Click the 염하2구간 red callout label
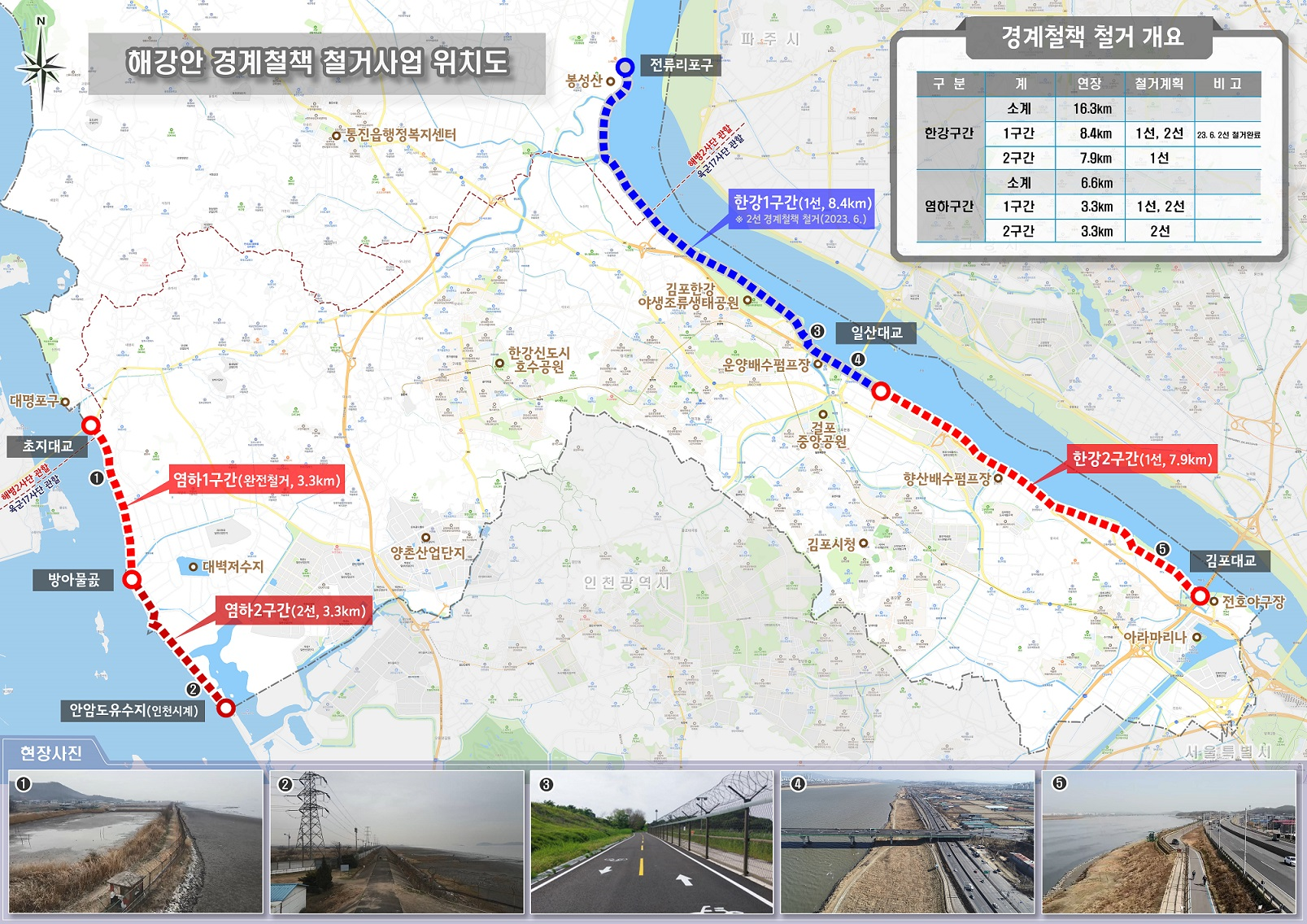The image size is (1307, 924). pyautogui.click(x=294, y=611)
